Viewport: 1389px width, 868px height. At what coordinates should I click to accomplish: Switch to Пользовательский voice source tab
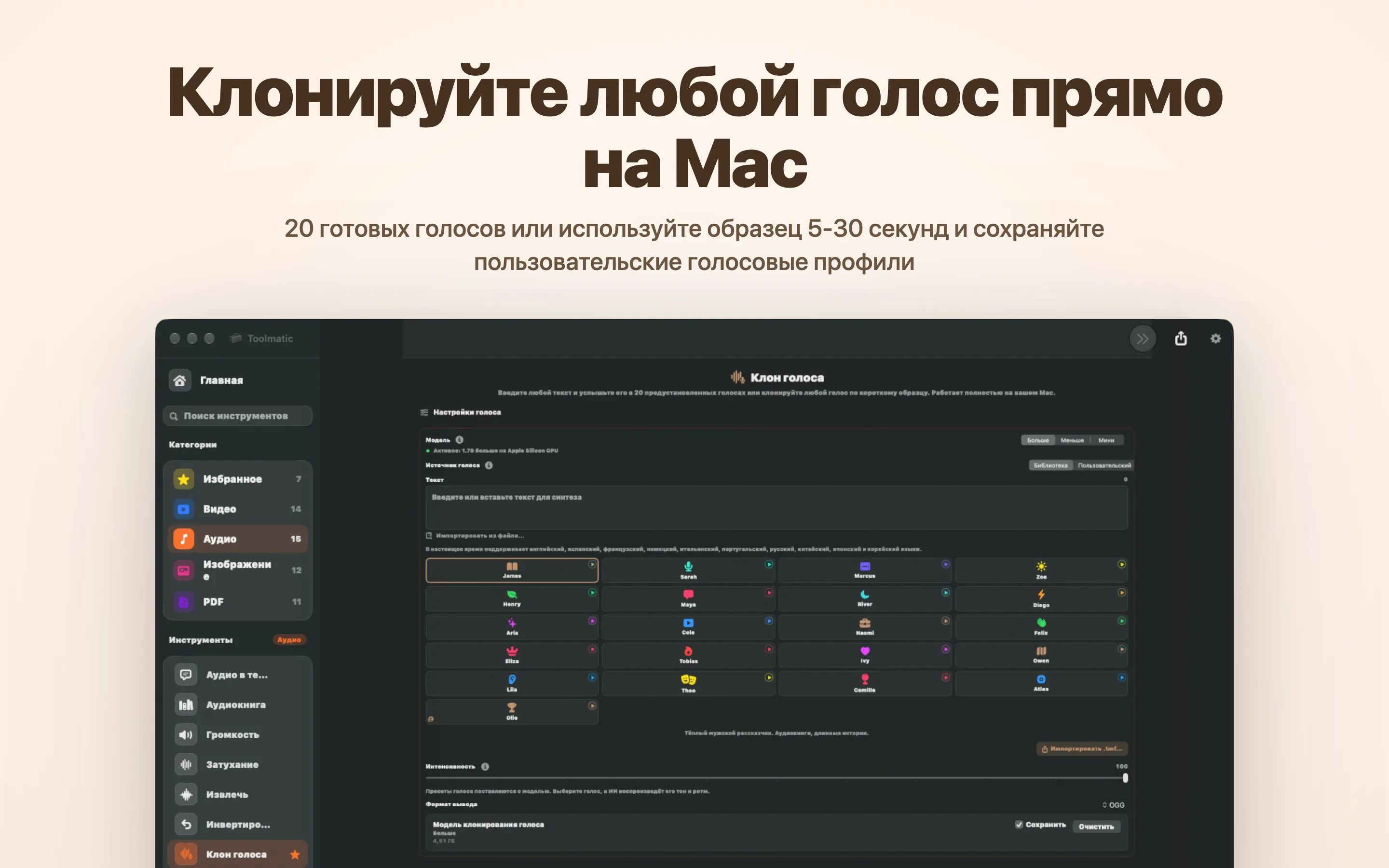click(x=1104, y=465)
